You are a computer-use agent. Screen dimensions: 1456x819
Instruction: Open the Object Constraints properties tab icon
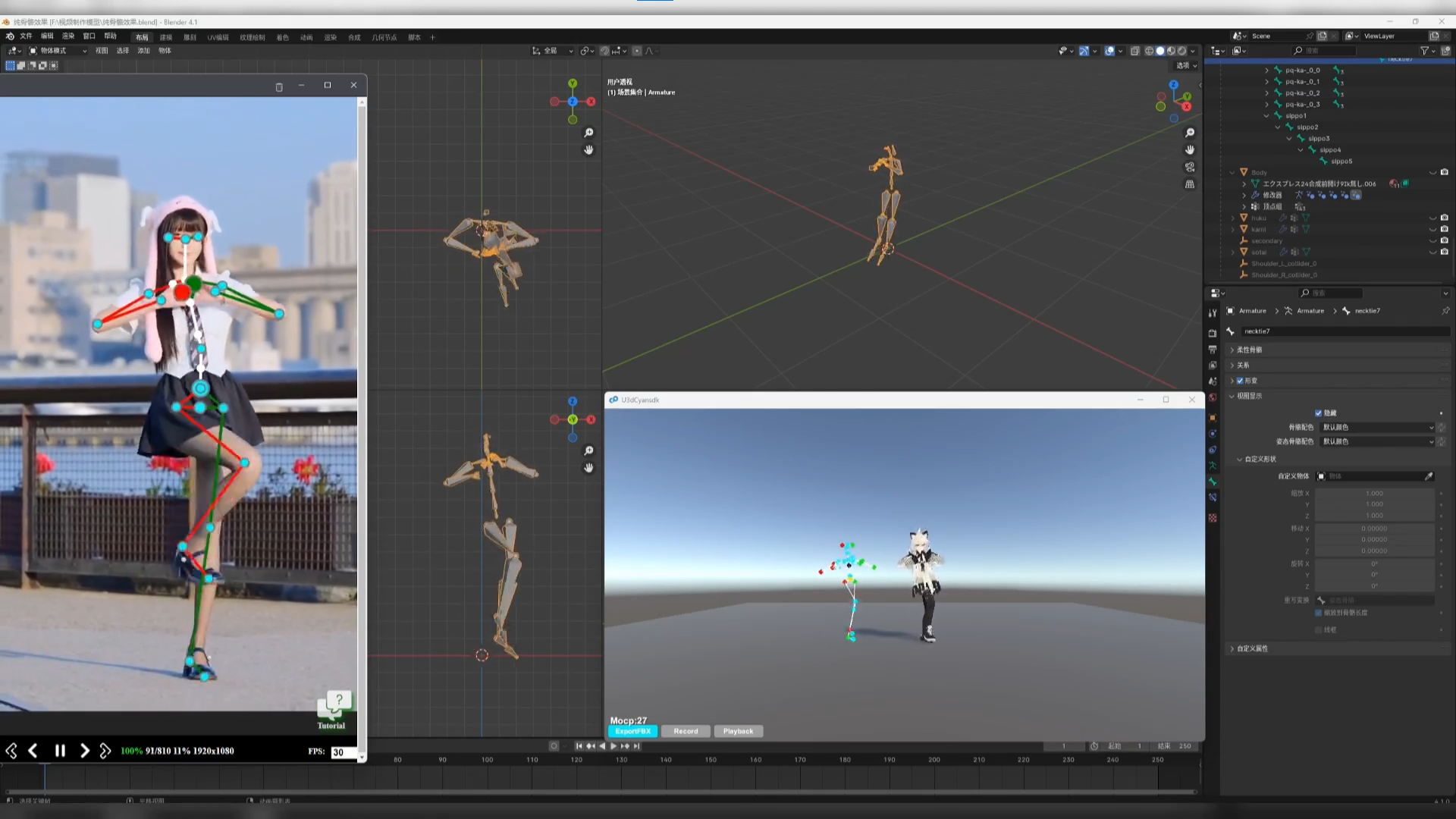pos(1213,450)
